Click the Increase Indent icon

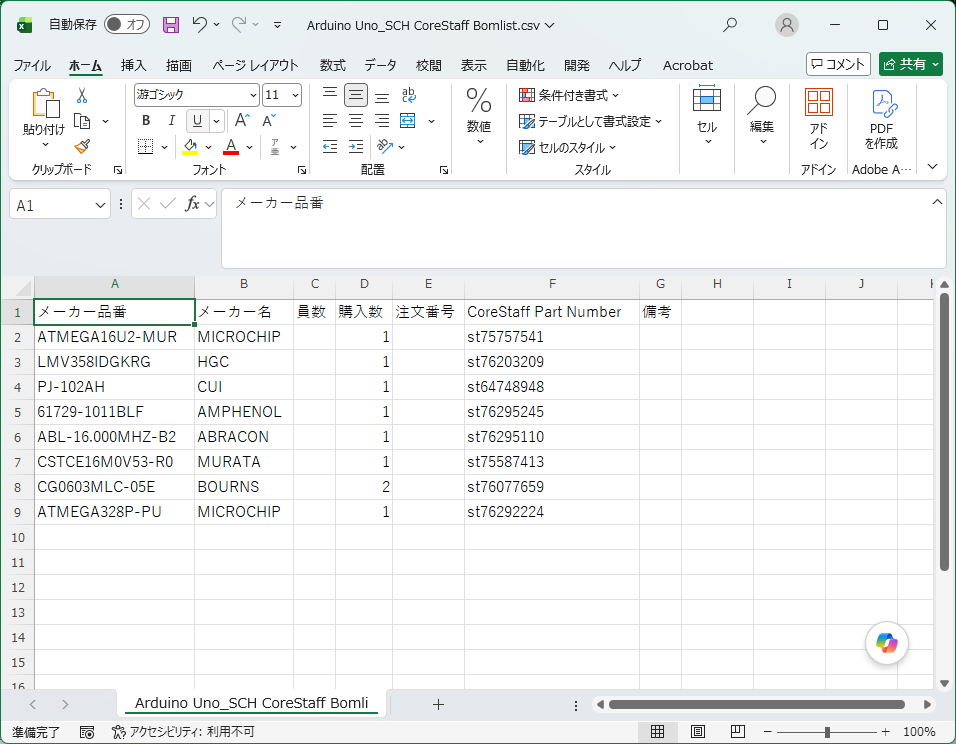click(356, 146)
